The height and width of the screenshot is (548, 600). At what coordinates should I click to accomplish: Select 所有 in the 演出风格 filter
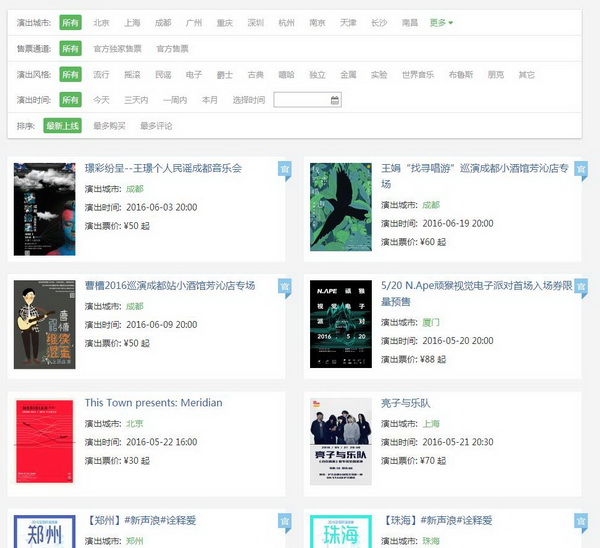pos(70,74)
